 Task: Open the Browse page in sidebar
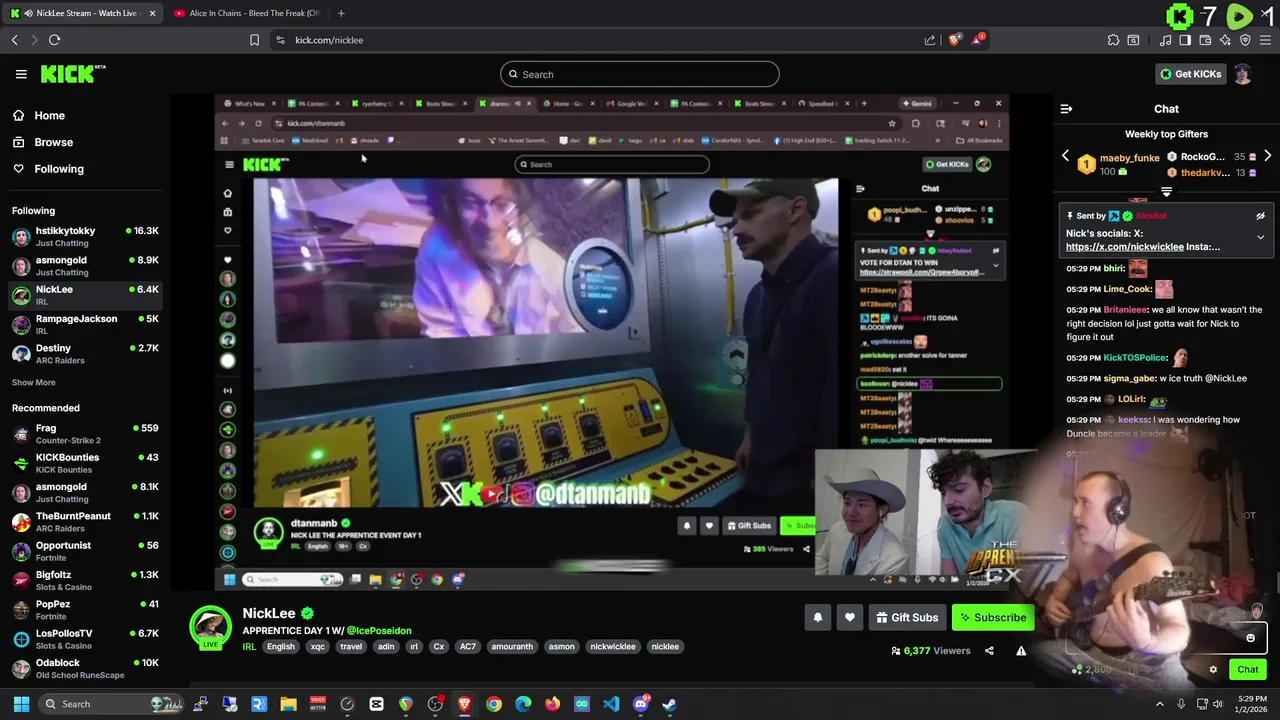click(x=53, y=142)
